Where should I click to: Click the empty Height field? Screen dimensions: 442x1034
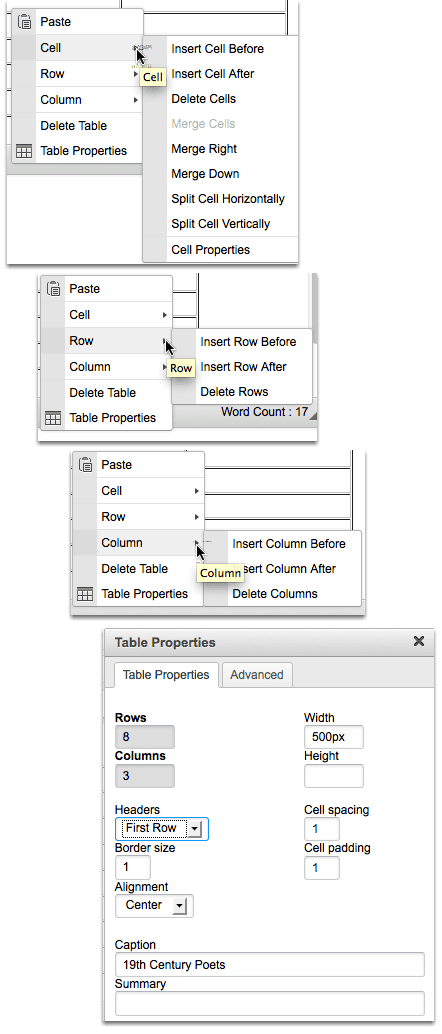click(333, 776)
